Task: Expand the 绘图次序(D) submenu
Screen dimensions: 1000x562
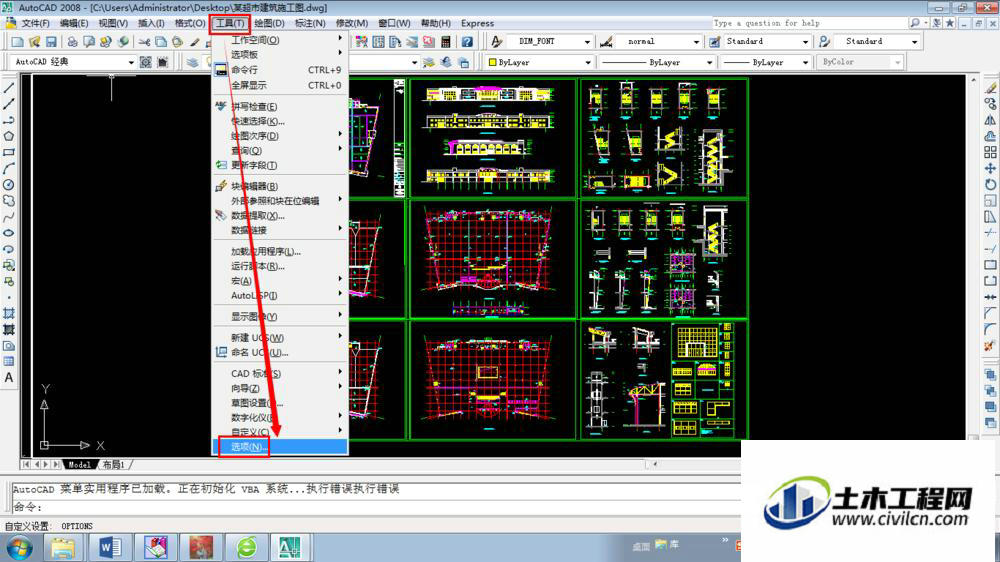Action: pyautogui.click(x=279, y=136)
